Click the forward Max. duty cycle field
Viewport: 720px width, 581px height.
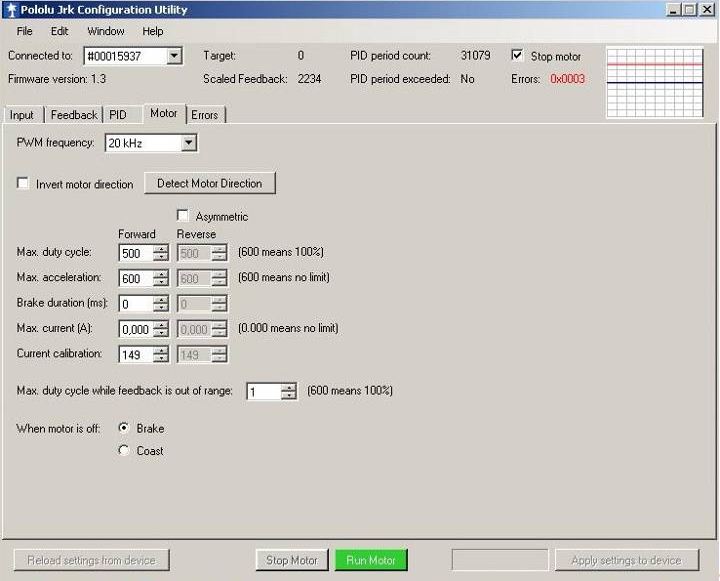tap(135, 253)
